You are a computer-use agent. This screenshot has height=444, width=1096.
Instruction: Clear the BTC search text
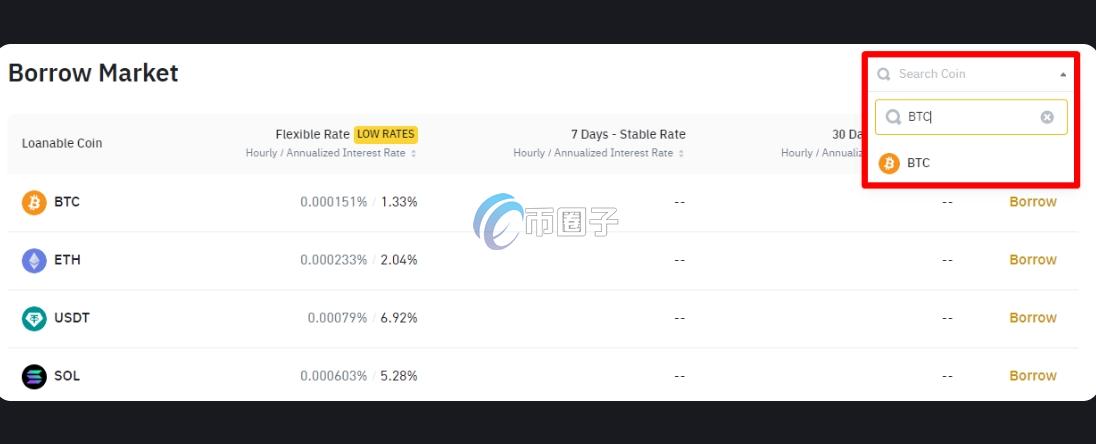point(1047,117)
